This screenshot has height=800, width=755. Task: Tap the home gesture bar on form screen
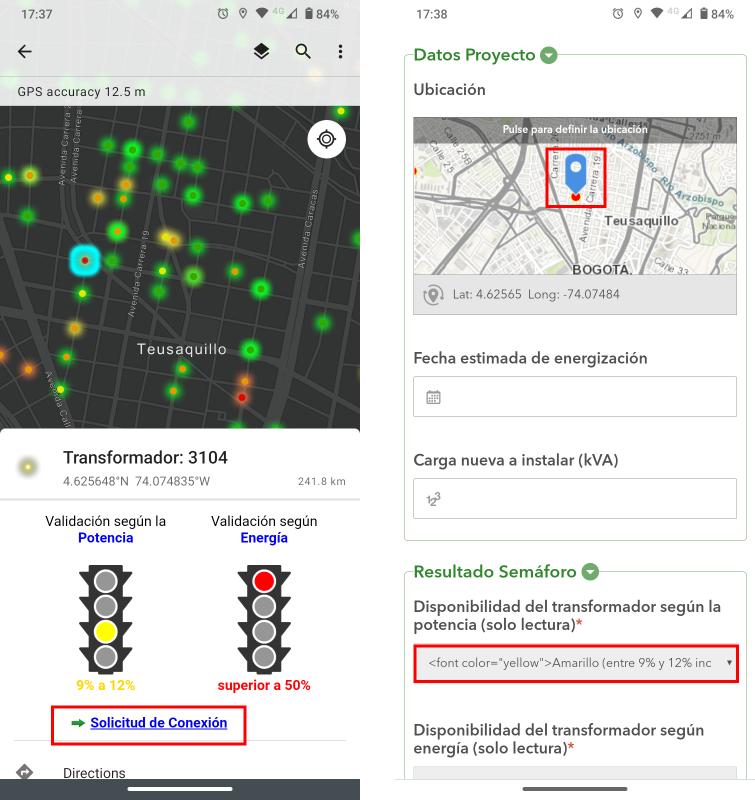tap(575, 789)
